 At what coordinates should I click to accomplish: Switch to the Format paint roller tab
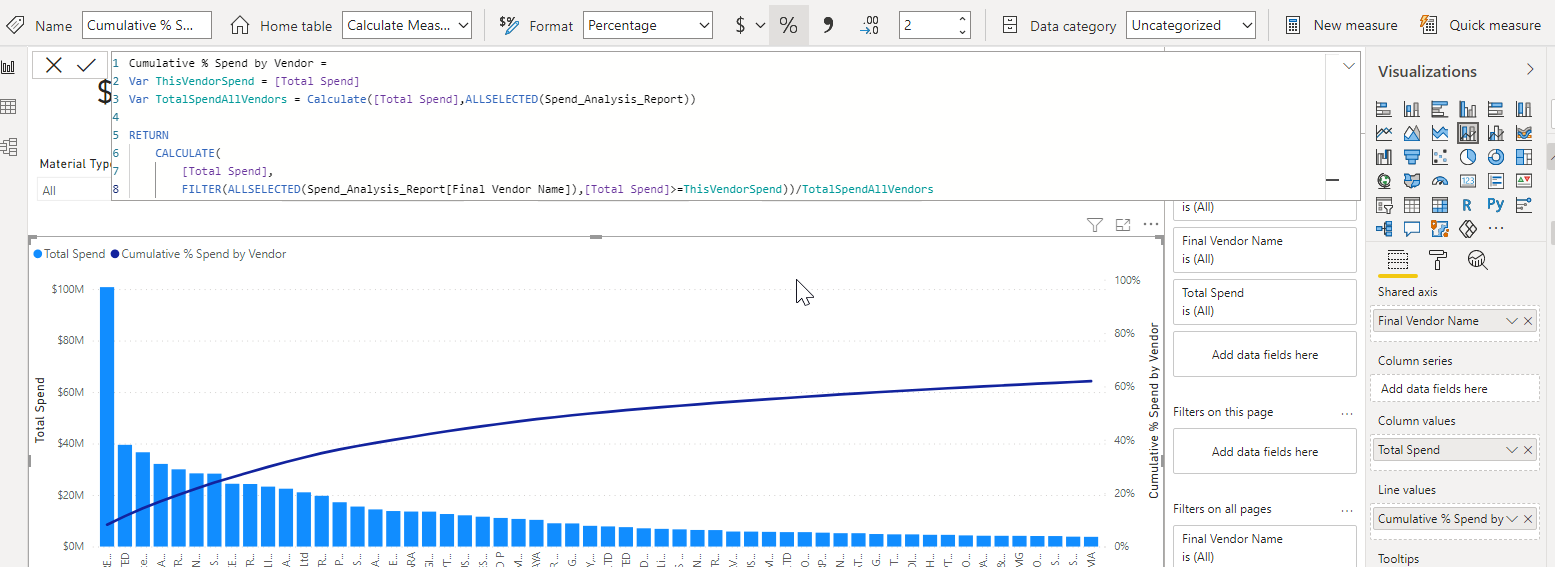[x=1438, y=260]
